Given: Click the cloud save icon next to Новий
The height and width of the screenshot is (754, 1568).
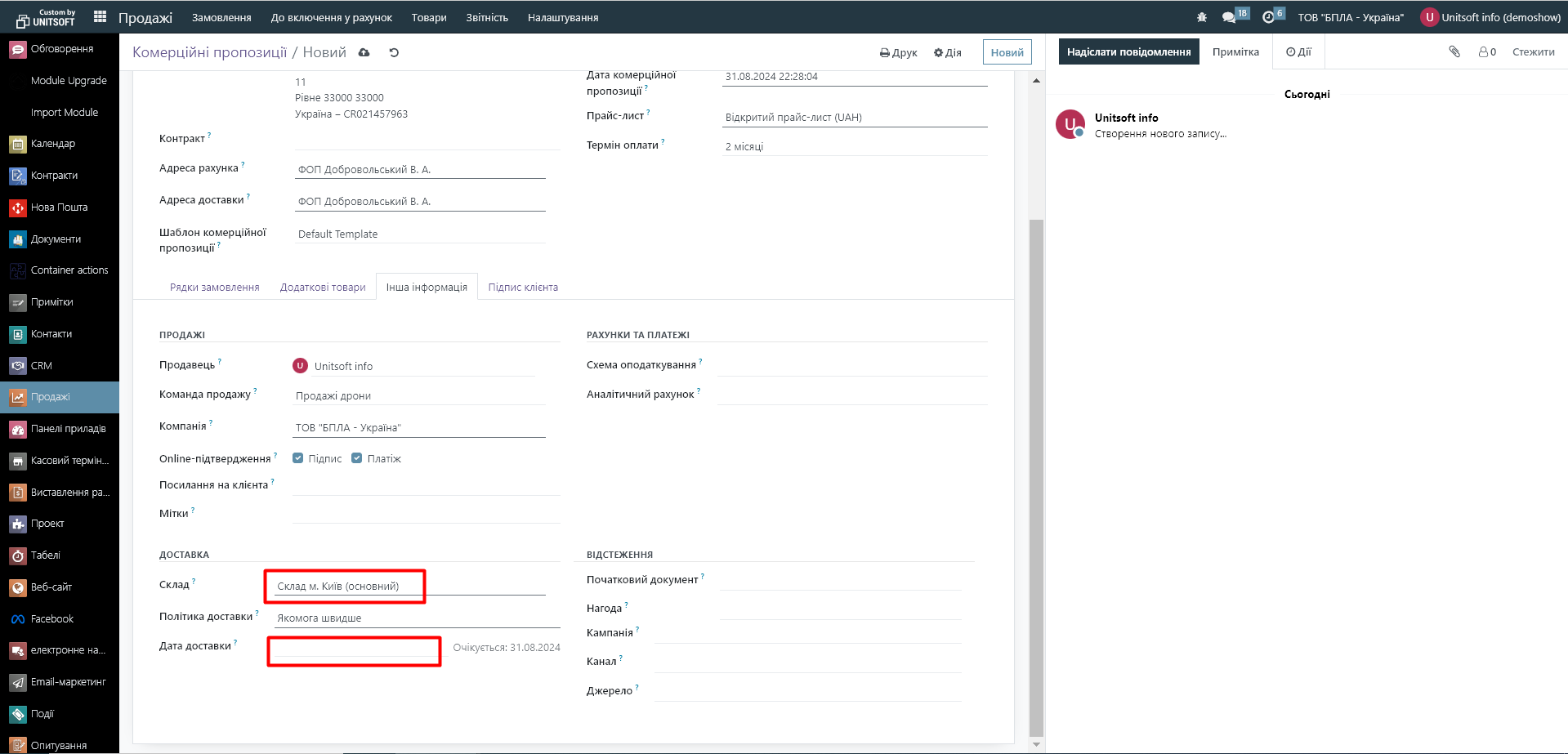Looking at the screenshot, I should coord(364,52).
